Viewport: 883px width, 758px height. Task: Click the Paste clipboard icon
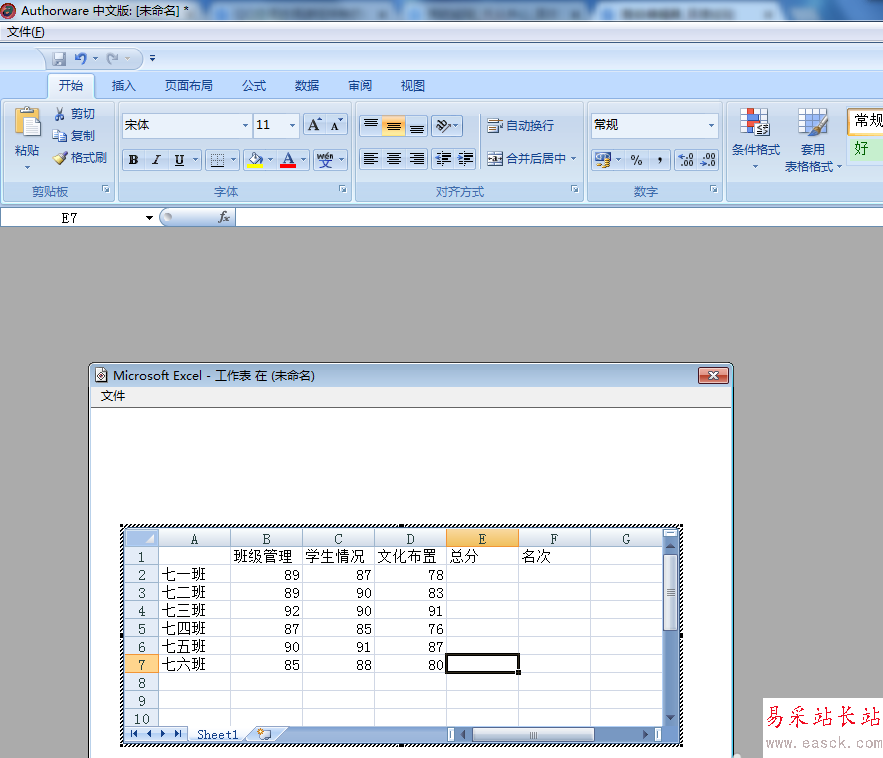click(x=27, y=122)
